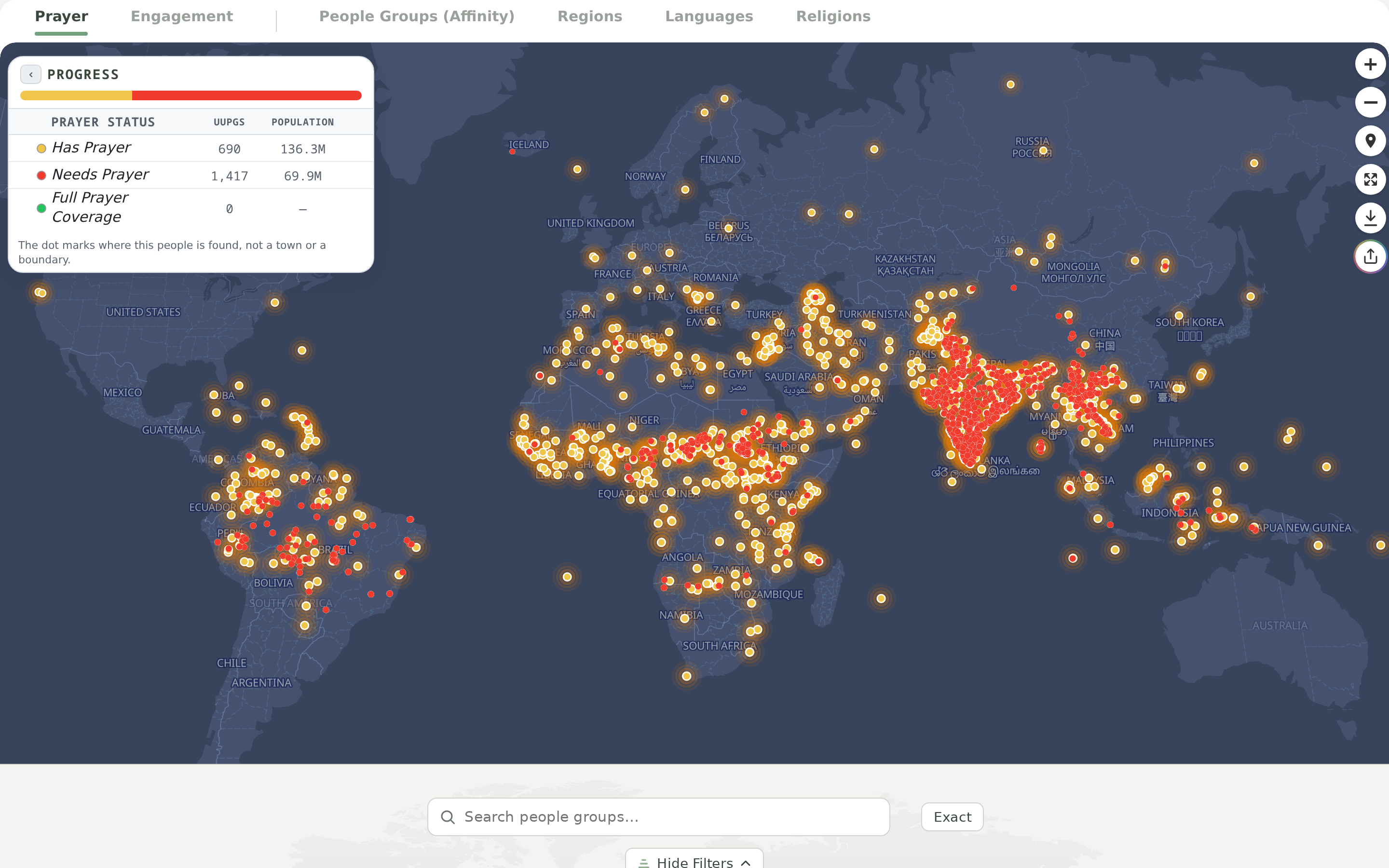Open the Regions tab
Screen dimensions: 1389x868
(589, 17)
